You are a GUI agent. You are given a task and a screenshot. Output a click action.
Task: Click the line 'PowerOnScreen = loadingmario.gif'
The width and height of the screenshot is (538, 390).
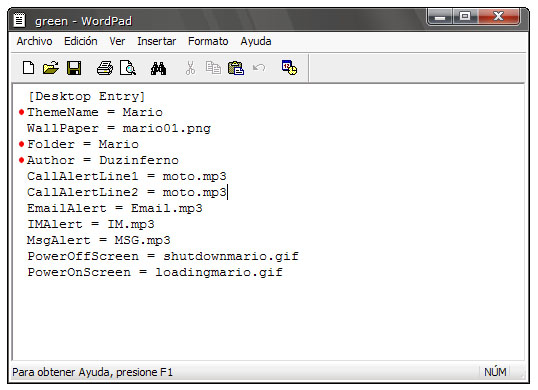click(155, 273)
